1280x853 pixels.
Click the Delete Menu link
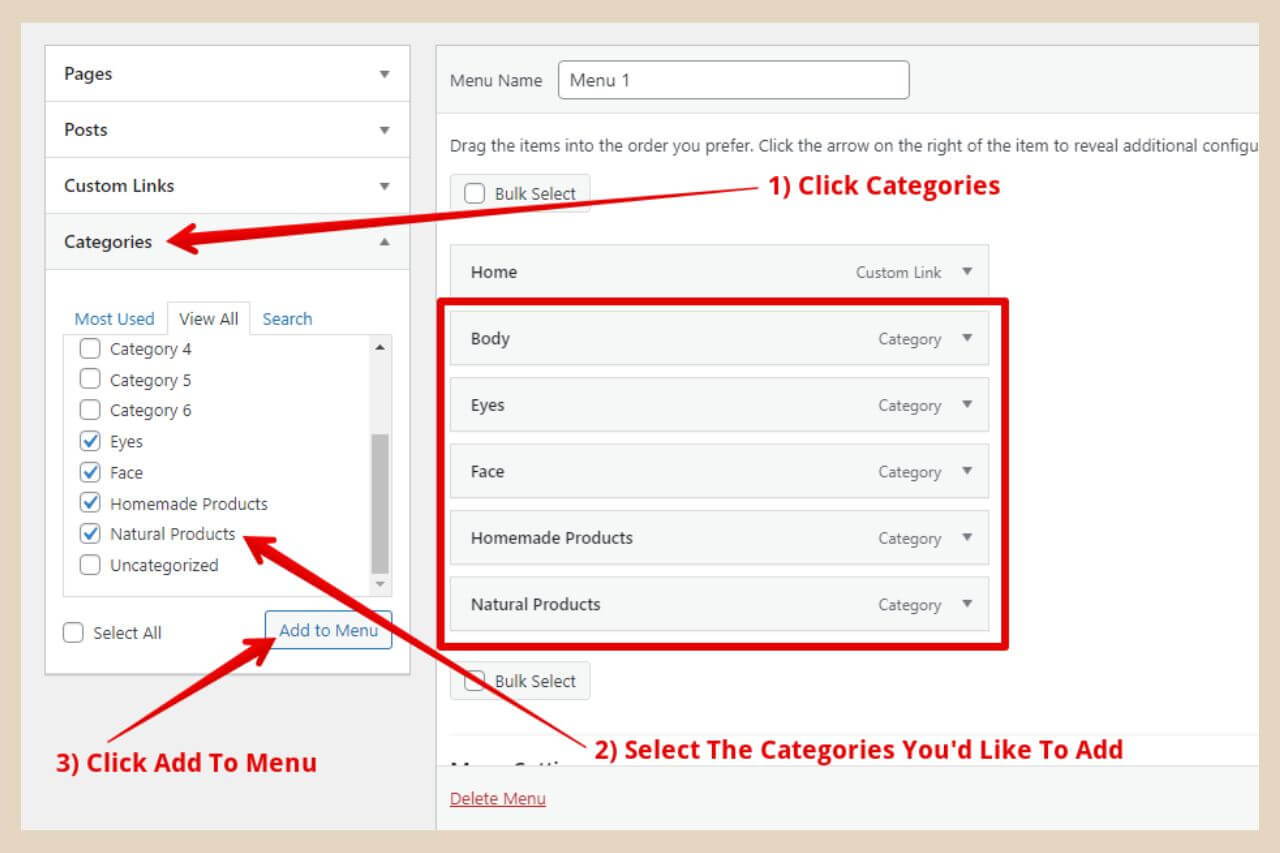coord(497,798)
